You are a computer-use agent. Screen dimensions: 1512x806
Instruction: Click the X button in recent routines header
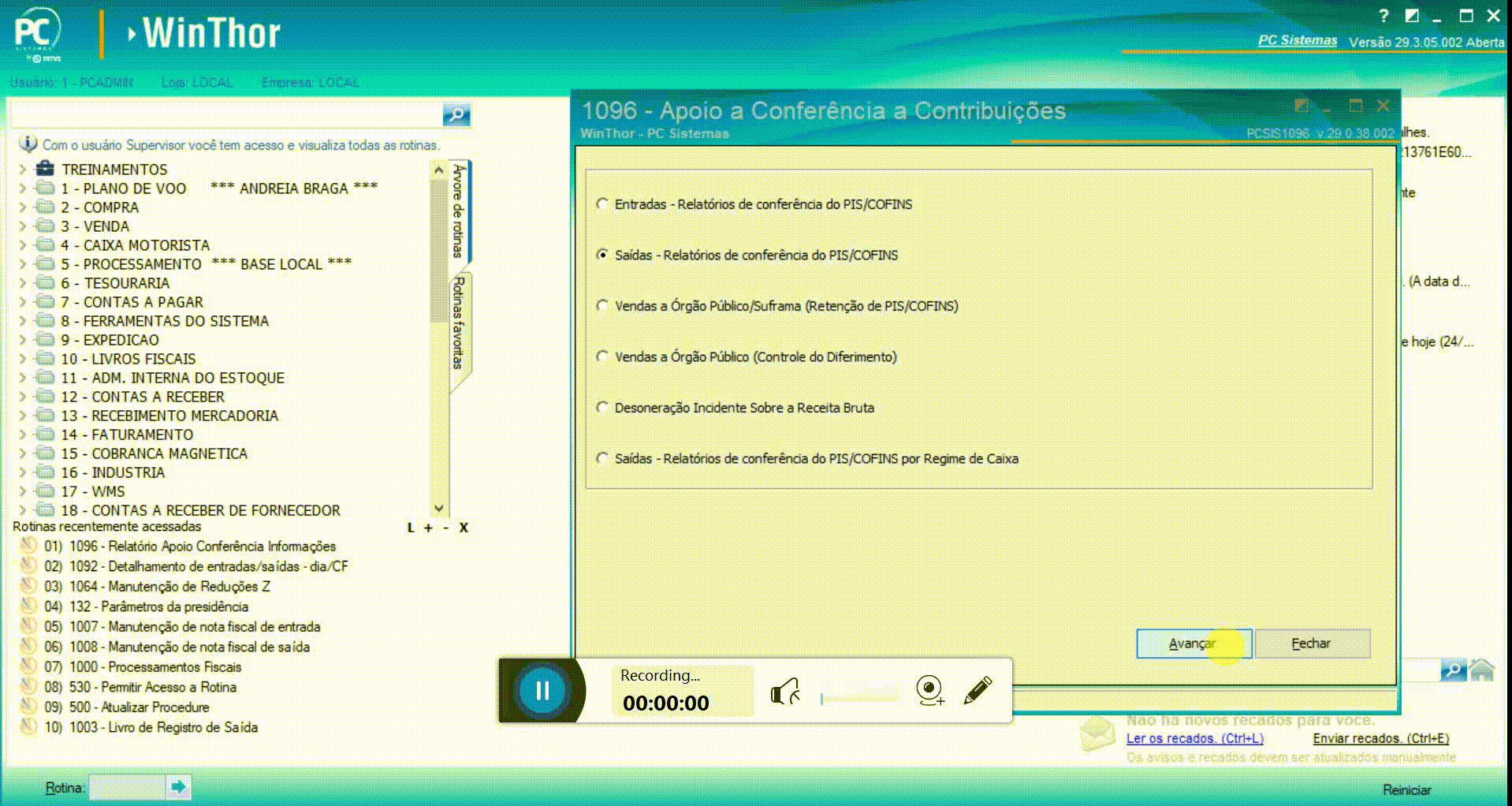464,528
